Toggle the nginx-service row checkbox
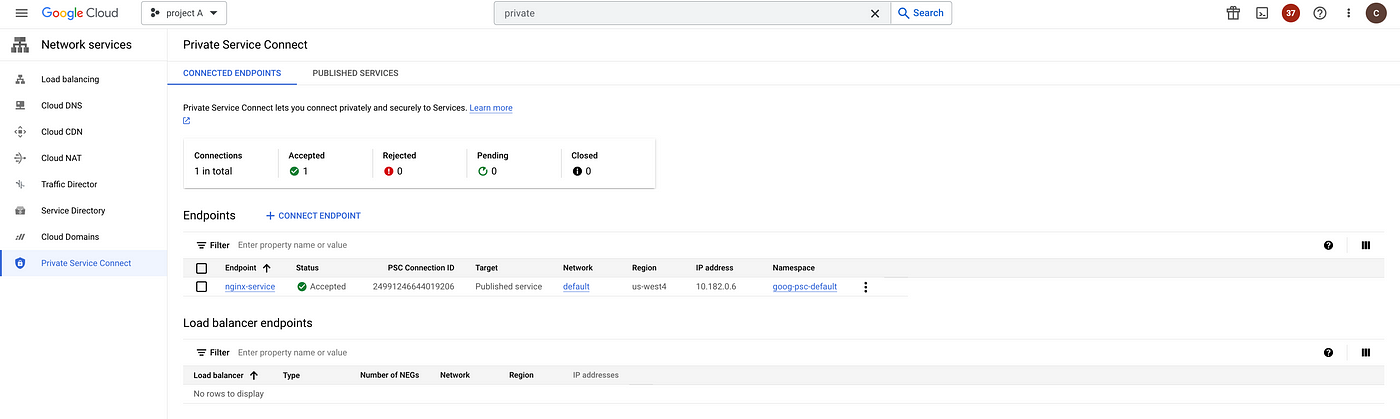The height and width of the screenshot is (419, 1400). pos(202,287)
